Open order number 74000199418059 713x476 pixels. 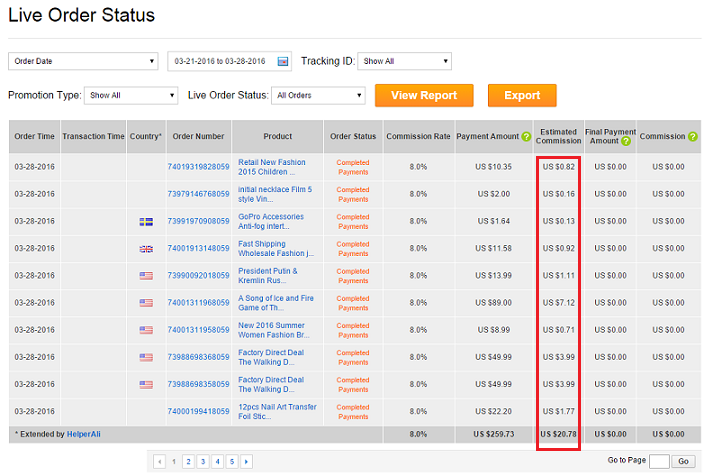point(198,411)
